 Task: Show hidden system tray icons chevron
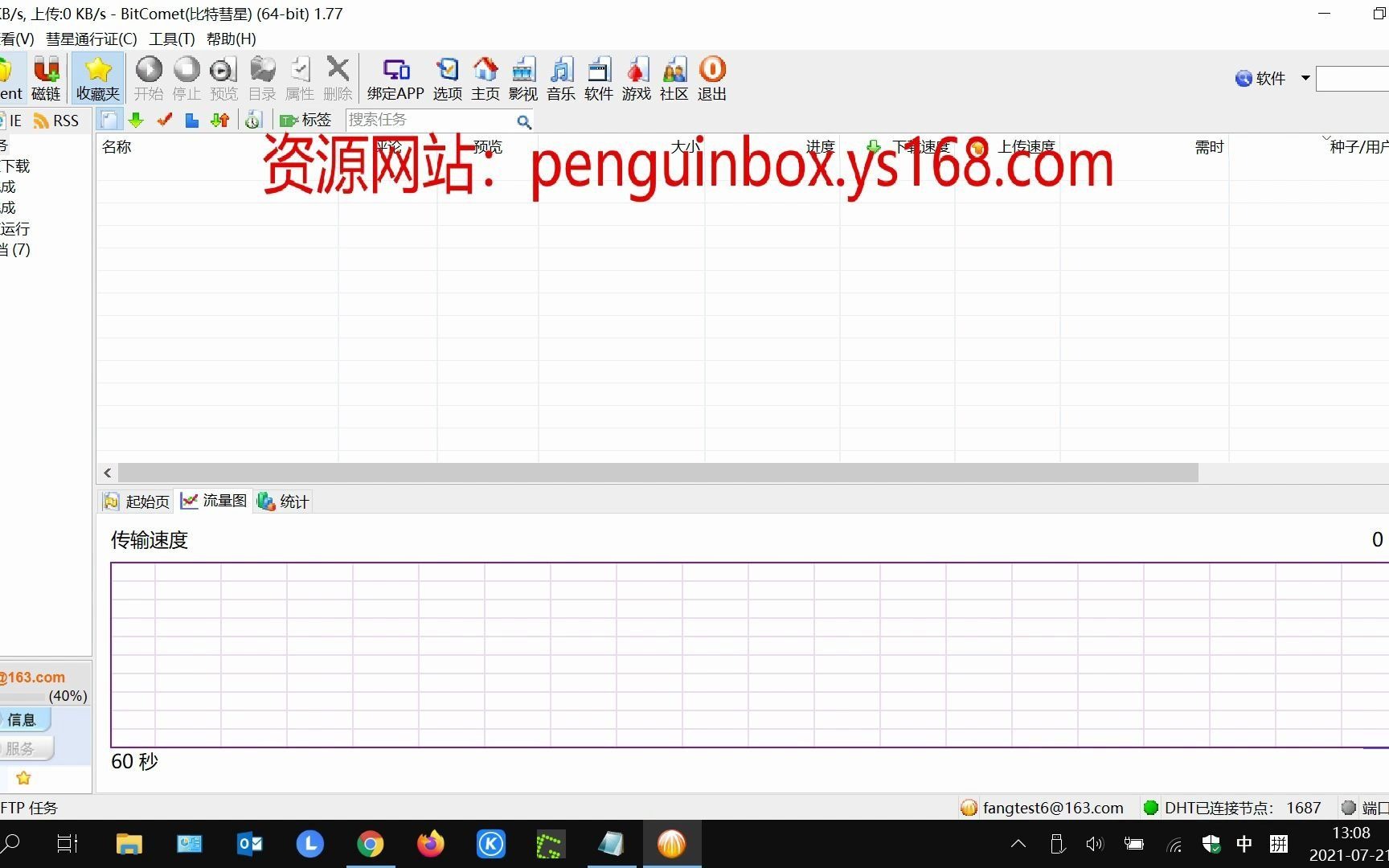1018,844
